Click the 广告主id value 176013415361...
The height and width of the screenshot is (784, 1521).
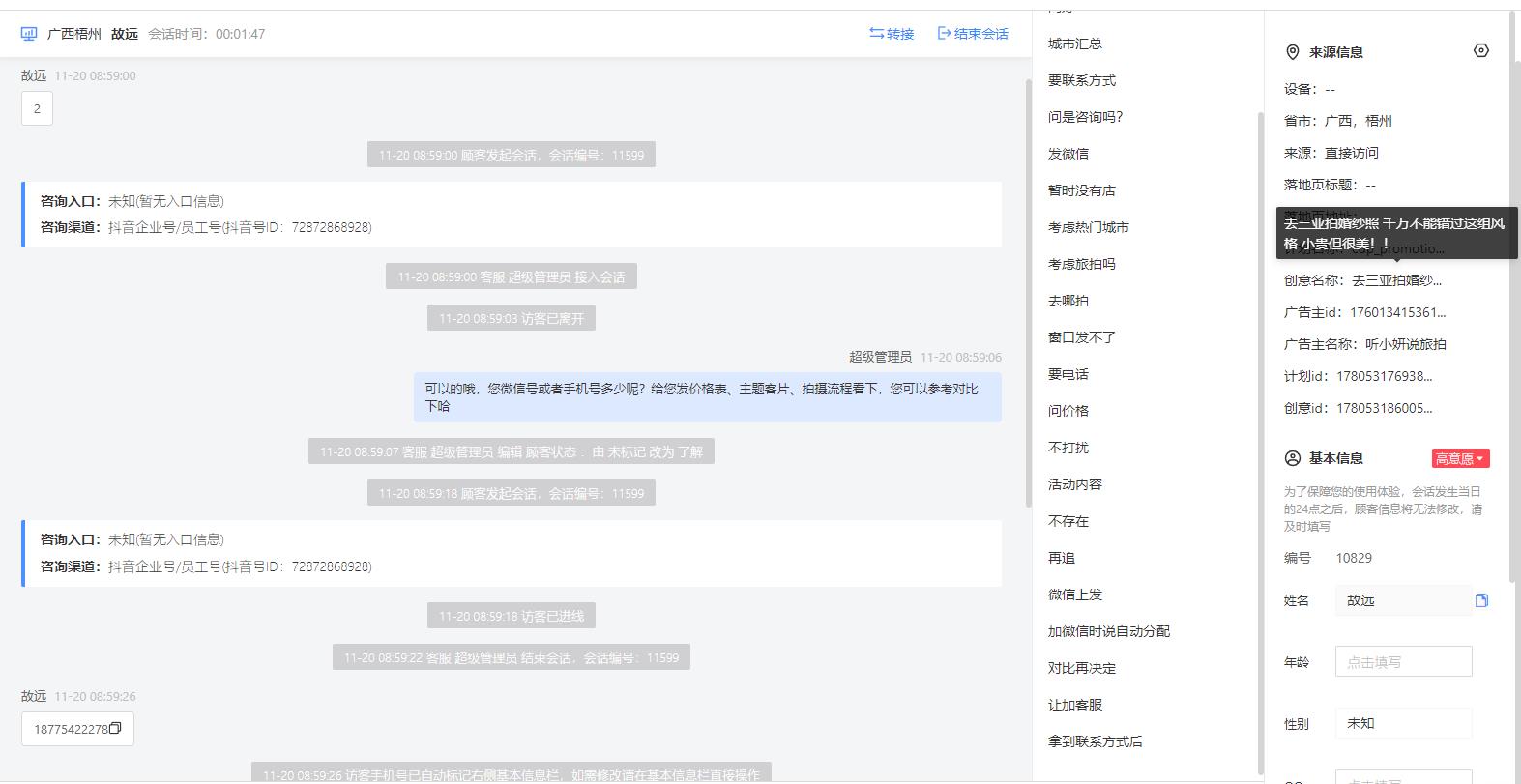[x=1398, y=312]
